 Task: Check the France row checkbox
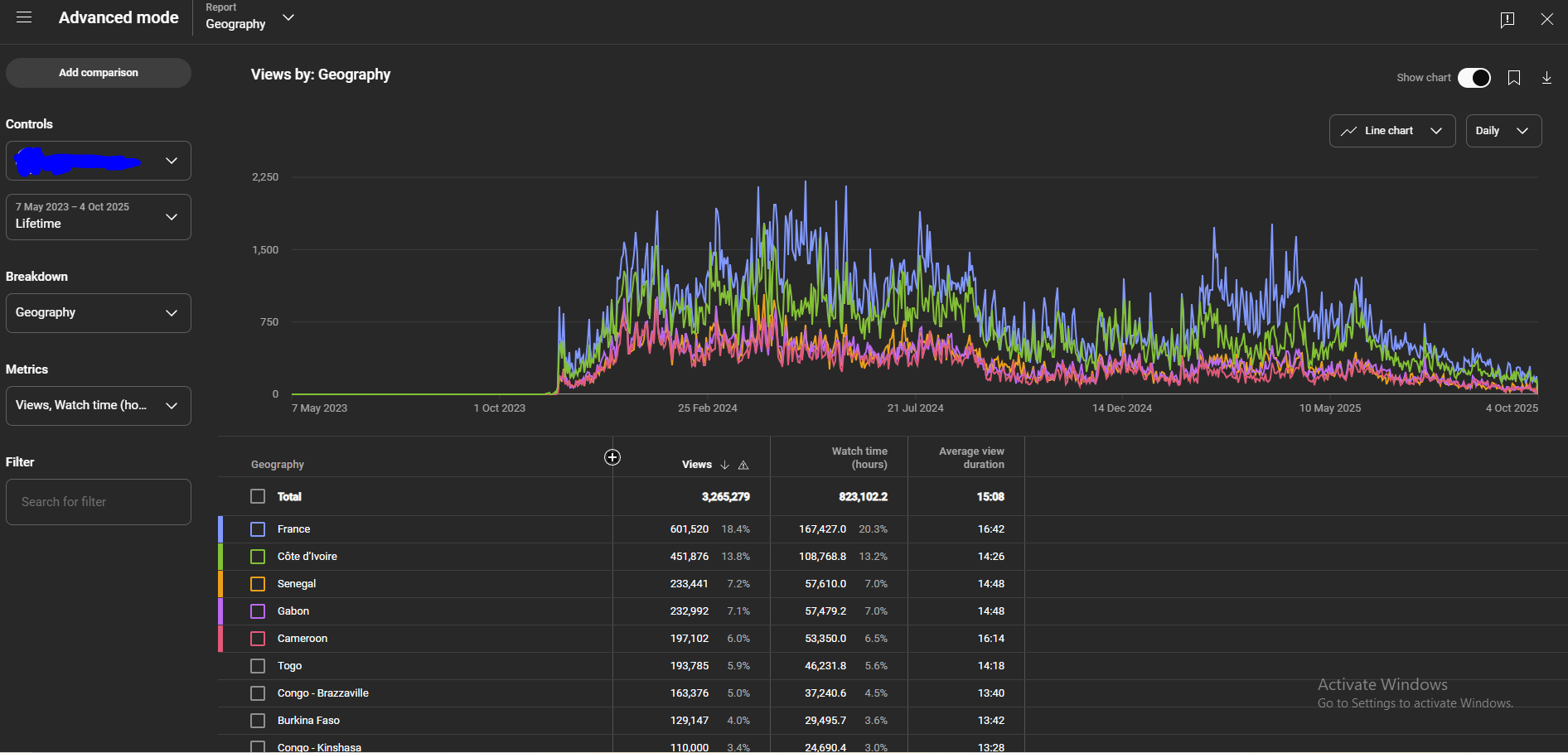258,529
